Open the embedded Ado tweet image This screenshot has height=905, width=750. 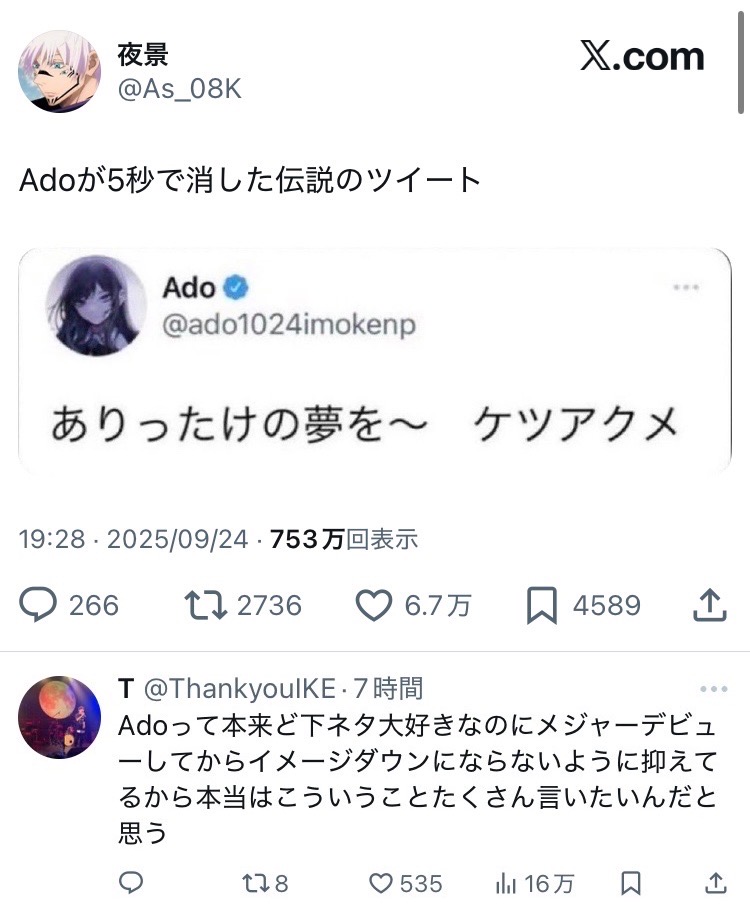(375, 360)
